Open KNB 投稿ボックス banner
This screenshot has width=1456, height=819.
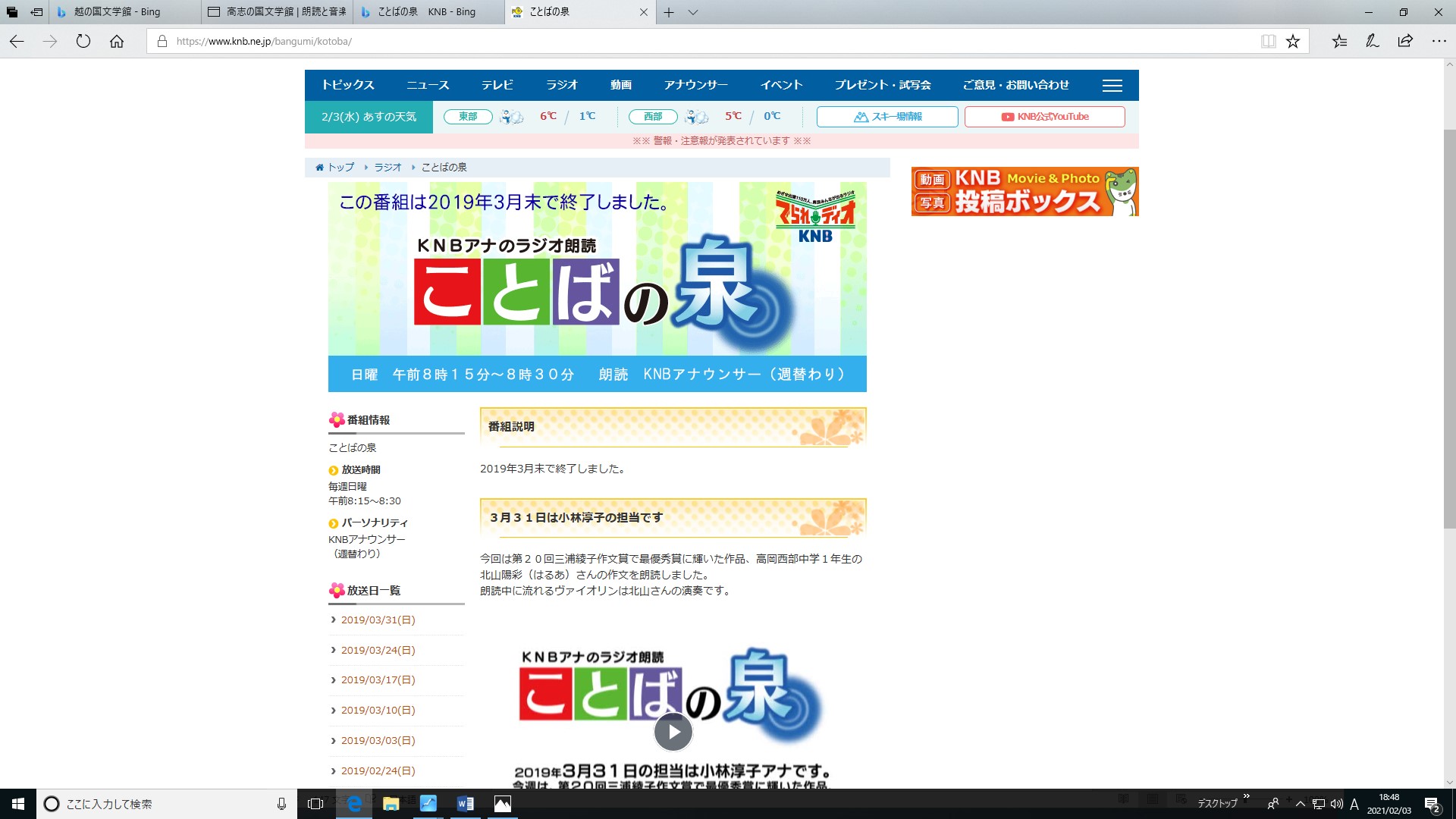[x=1025, y=192]
